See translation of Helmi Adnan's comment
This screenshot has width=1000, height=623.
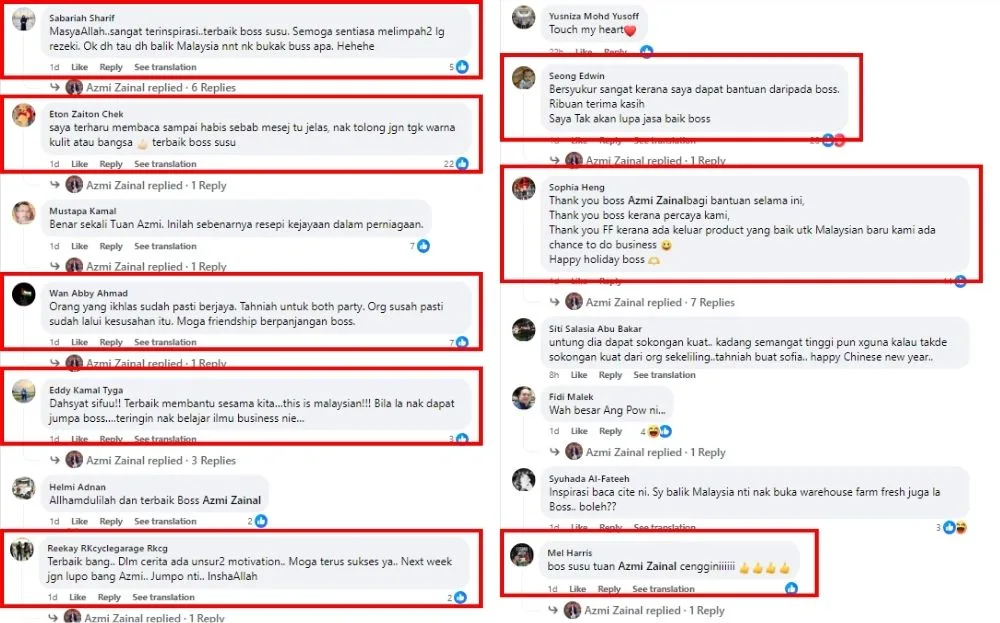coord(165,521)
